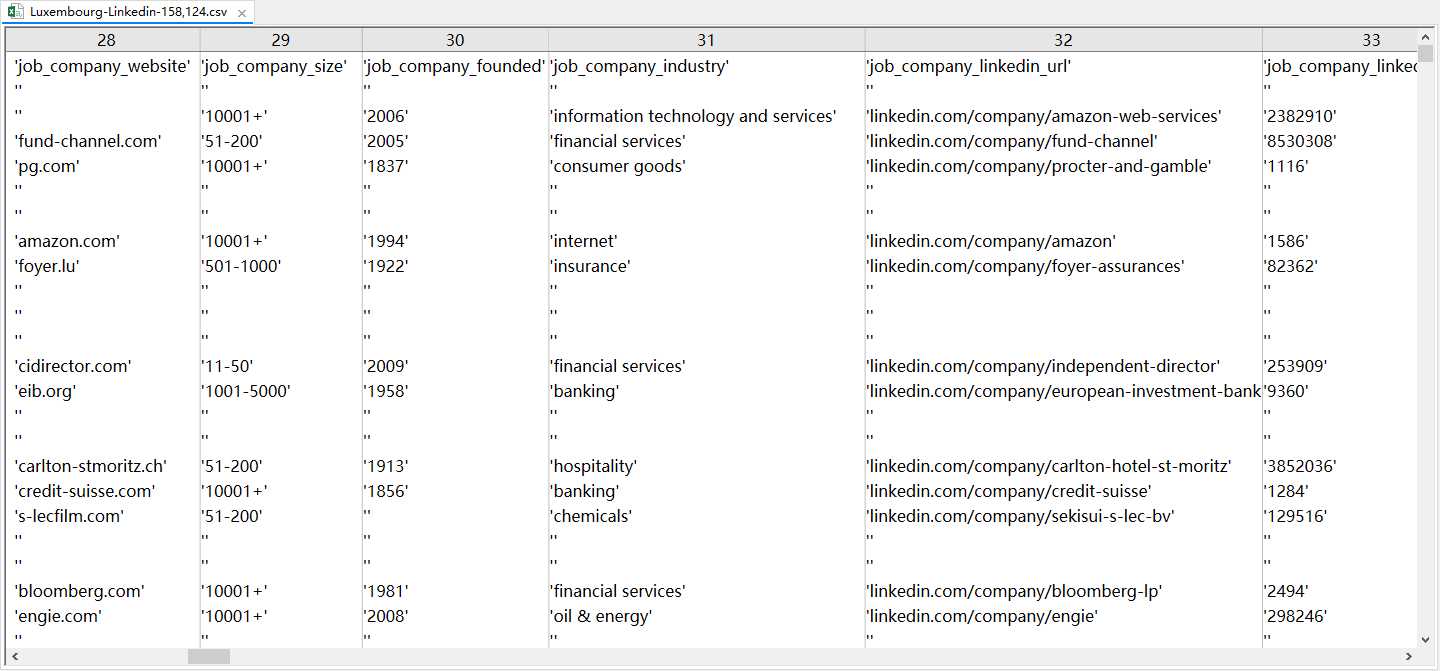Select the foyer-assurances LinkedIn URL cell
The height and width of the screenshot is (671, 1440).
[1063, 266]
